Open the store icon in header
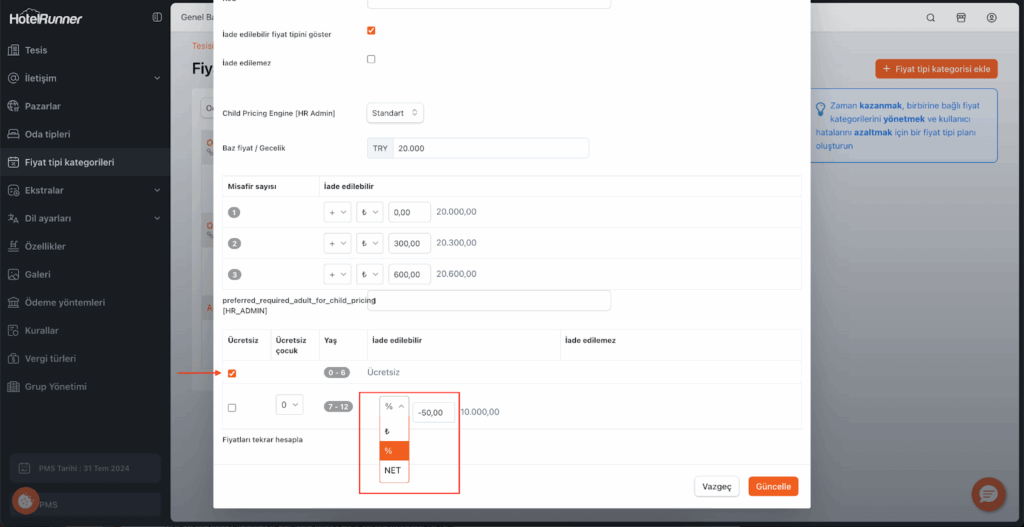 coord(961,18)
